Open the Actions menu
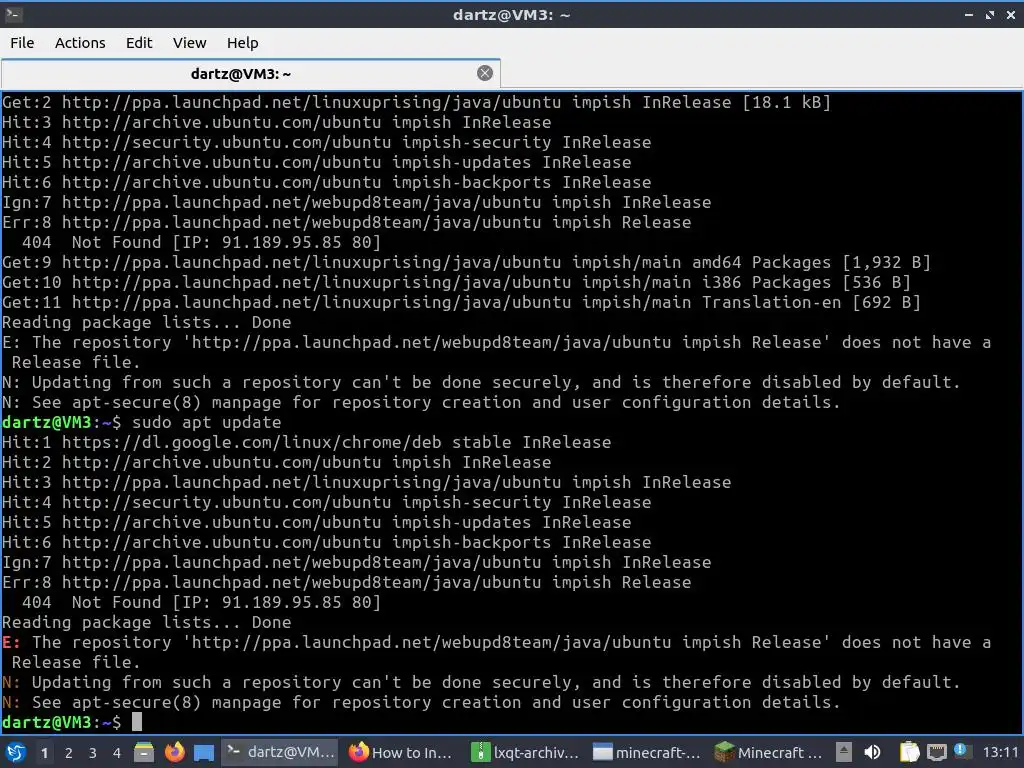Viewport: 1024px width, 768px height. 80,43
